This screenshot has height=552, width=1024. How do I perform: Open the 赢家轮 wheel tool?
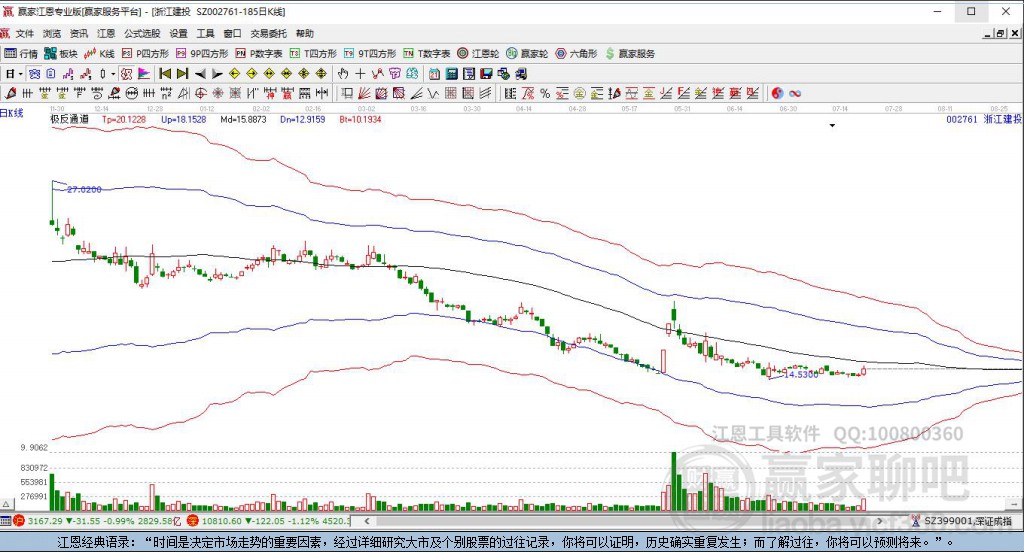click(x=527, y=54)
